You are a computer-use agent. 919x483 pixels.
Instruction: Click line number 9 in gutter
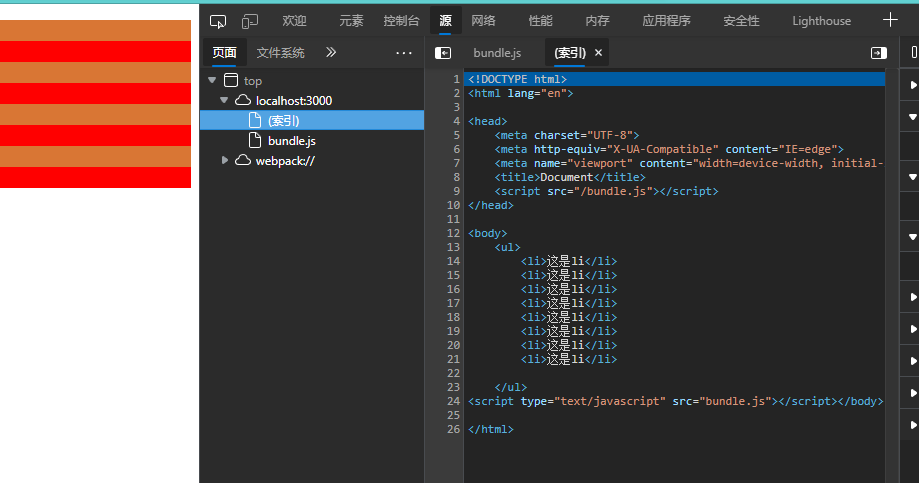pyautogui.click(x=457, y=191)
